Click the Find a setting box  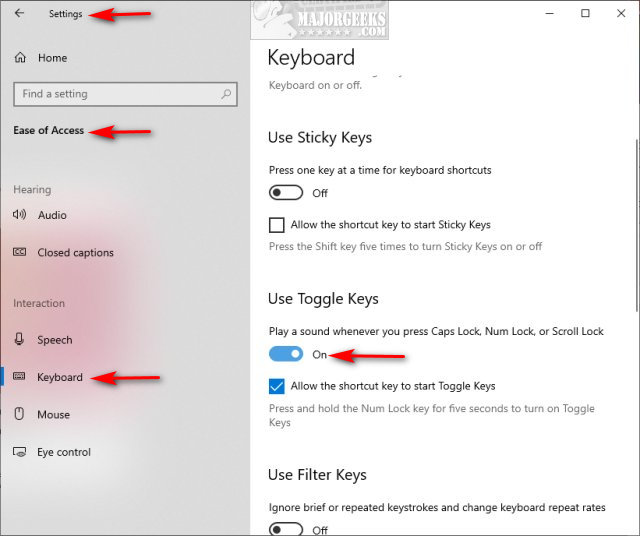coord(115,94)
